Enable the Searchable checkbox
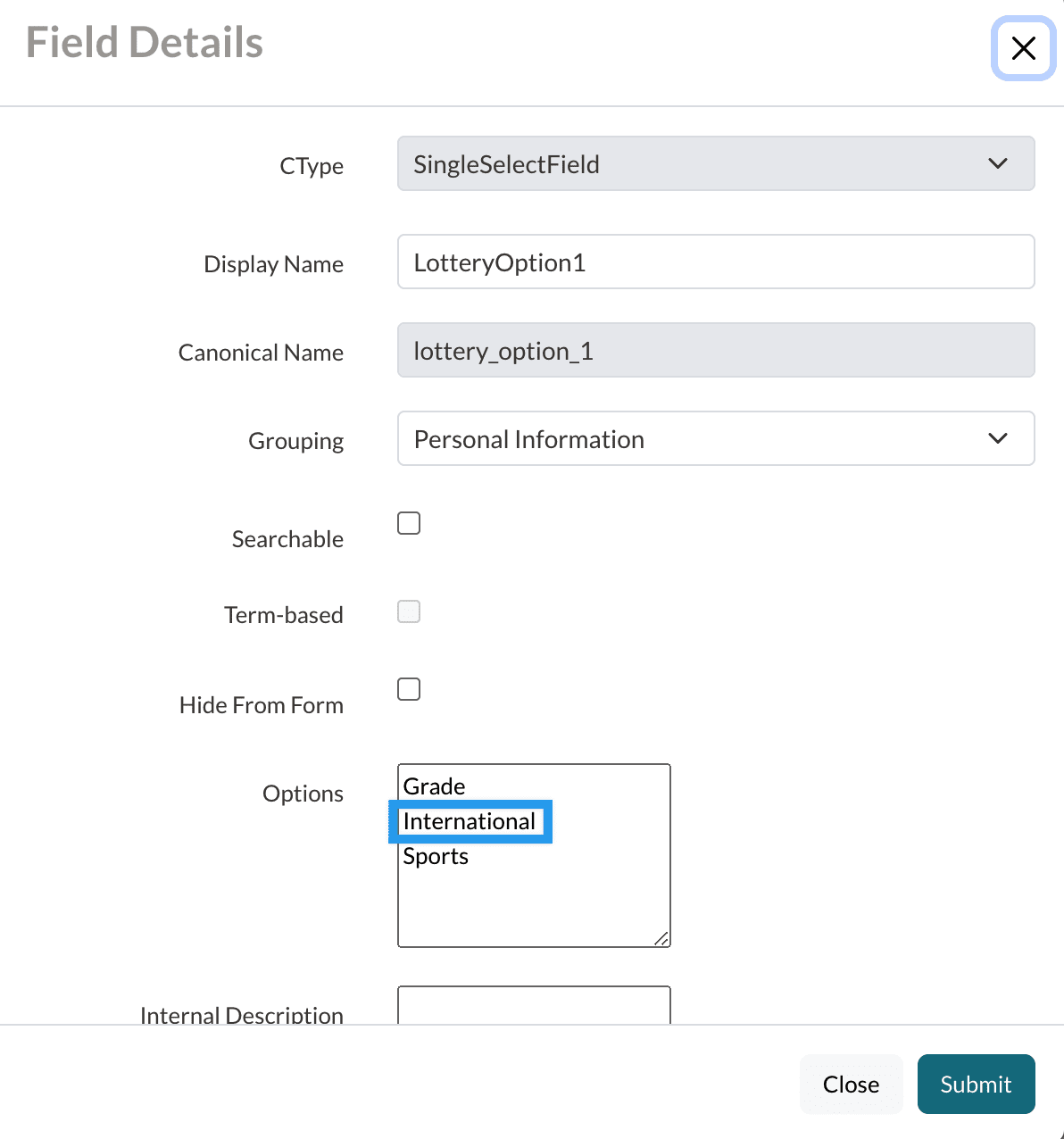 pos(409,523)
